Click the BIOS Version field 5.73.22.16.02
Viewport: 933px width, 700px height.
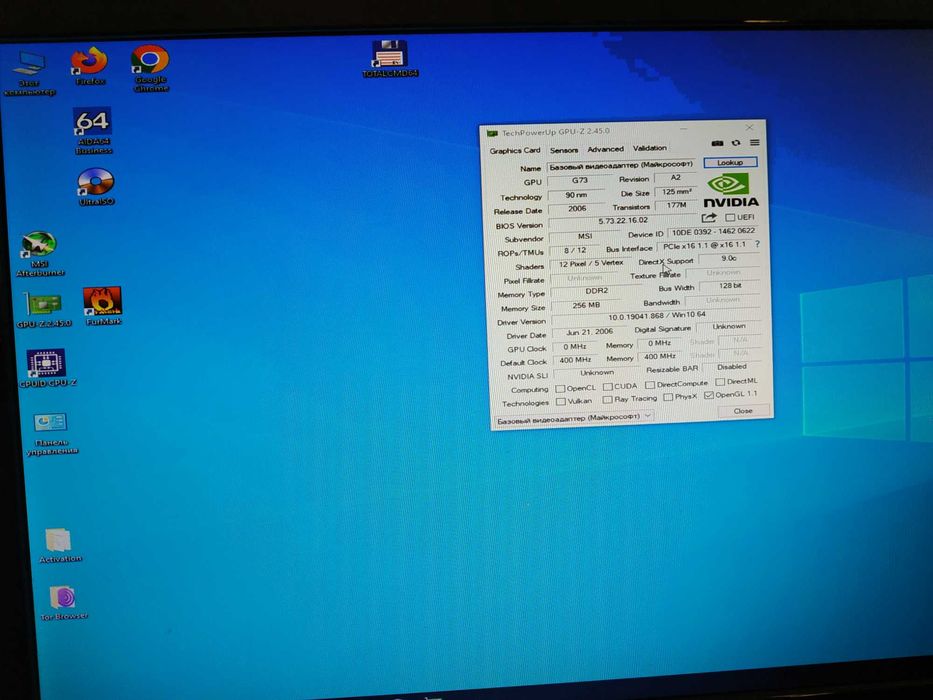623,221
